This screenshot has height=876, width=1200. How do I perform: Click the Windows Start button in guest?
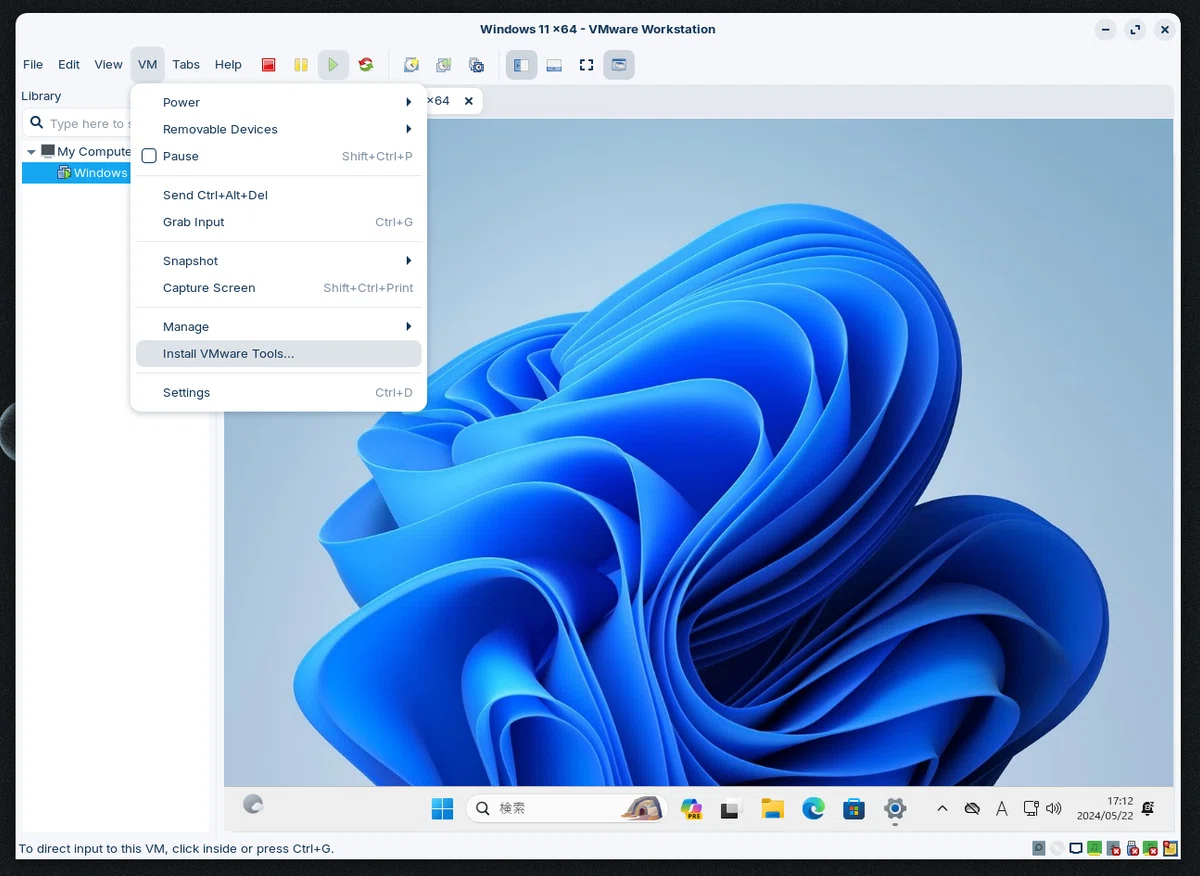pos(442,808)
